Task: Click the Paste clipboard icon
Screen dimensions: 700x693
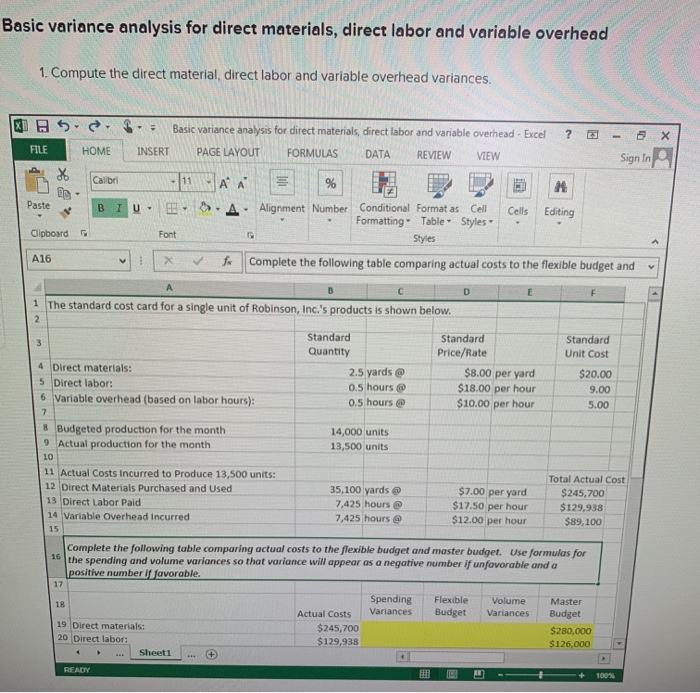Action: pos(38,181)
